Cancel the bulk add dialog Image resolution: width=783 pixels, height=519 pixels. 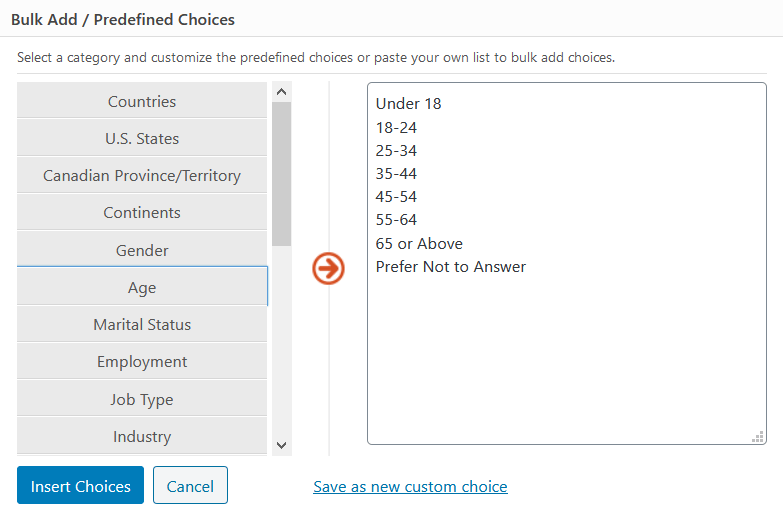190,486
